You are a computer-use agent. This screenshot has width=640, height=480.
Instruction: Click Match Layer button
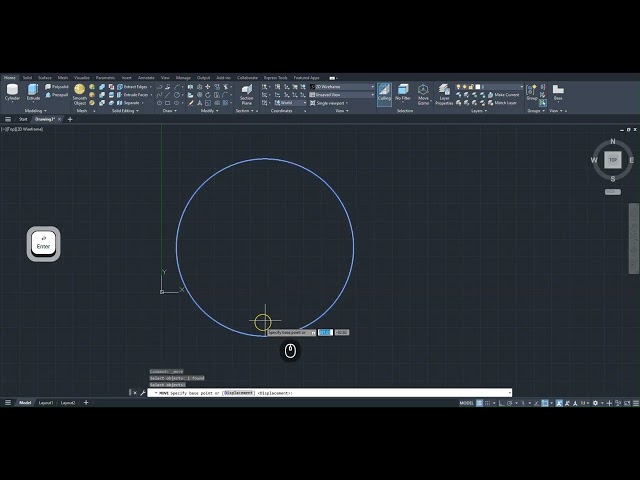tap(502, 103)
